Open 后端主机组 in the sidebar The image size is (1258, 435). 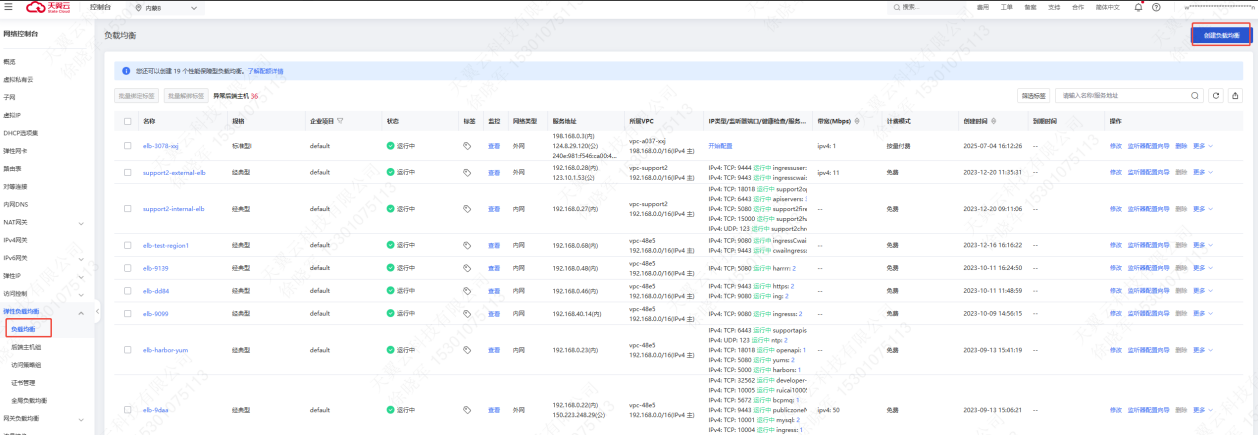[26, 347]
